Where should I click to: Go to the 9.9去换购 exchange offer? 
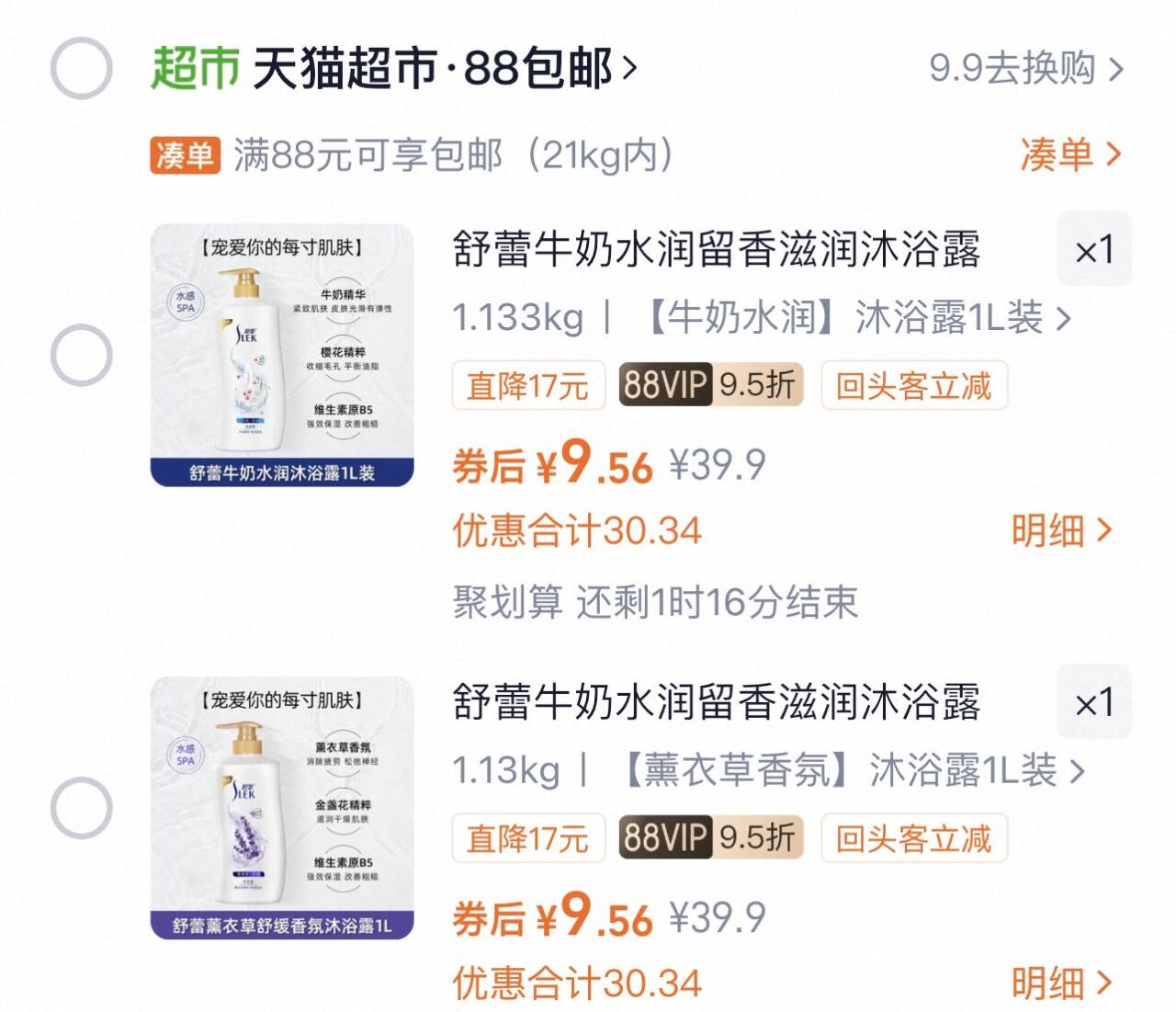click(x=1025, y=68)
